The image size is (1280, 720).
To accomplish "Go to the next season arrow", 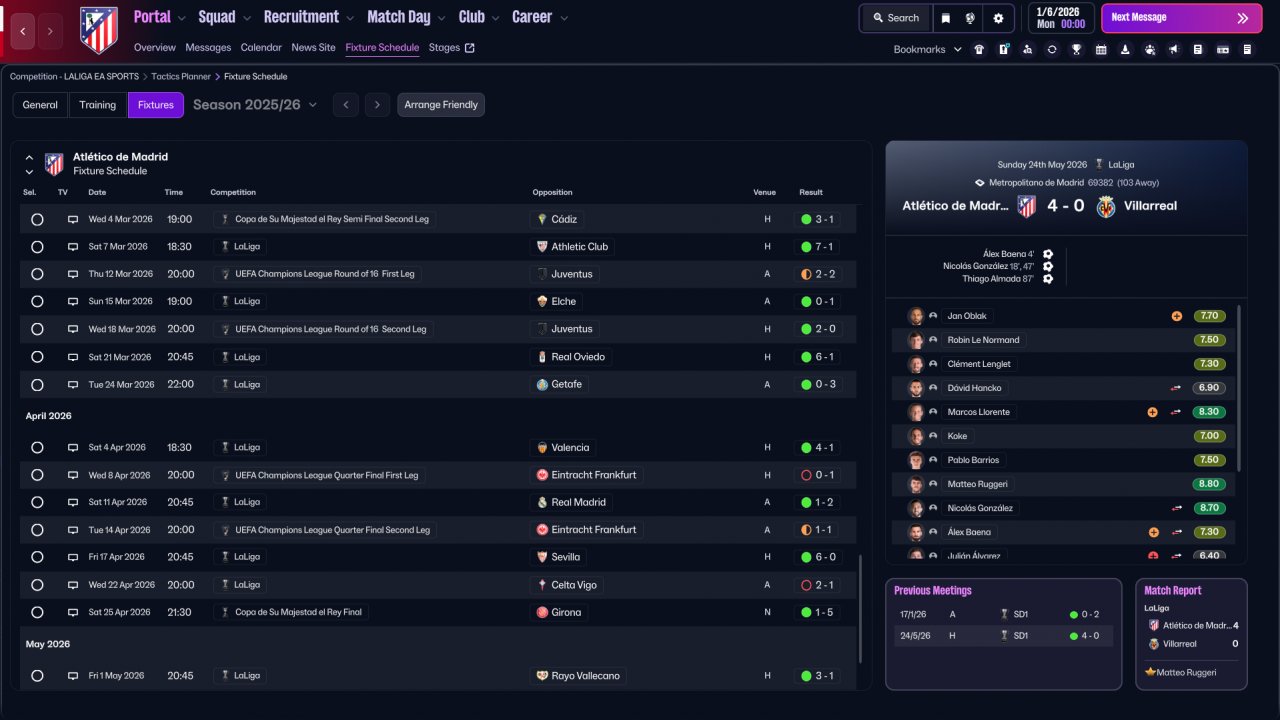I will coord(377,105).
